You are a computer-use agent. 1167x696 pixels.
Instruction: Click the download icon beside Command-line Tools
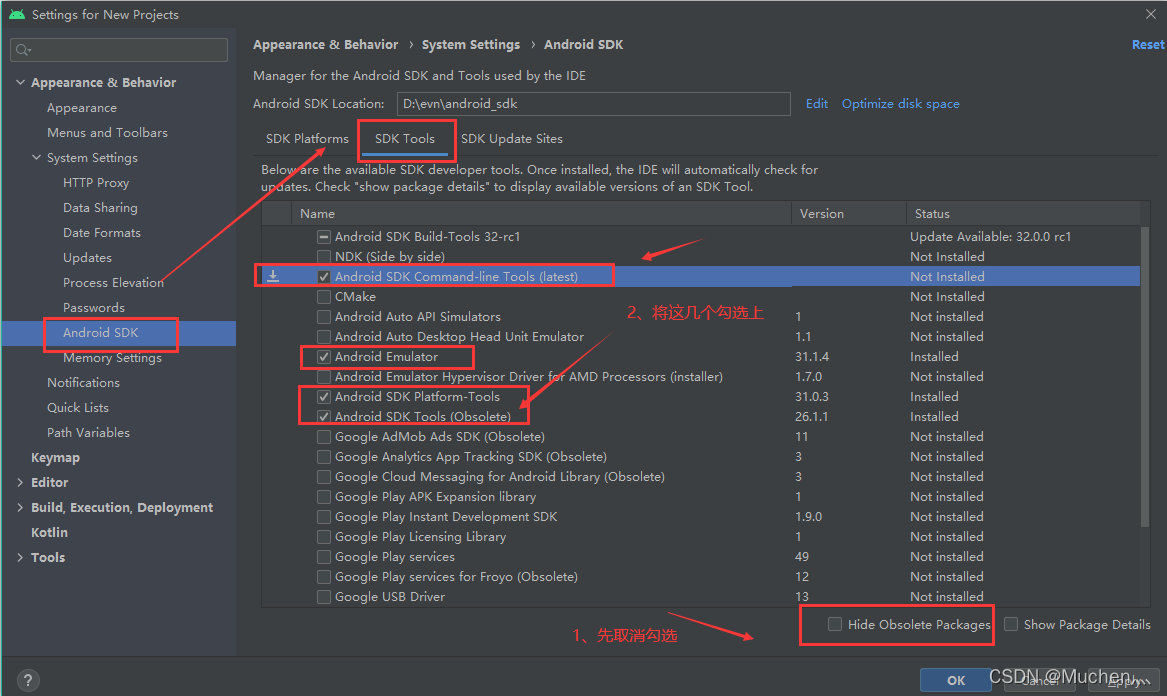tap(273, 276)
